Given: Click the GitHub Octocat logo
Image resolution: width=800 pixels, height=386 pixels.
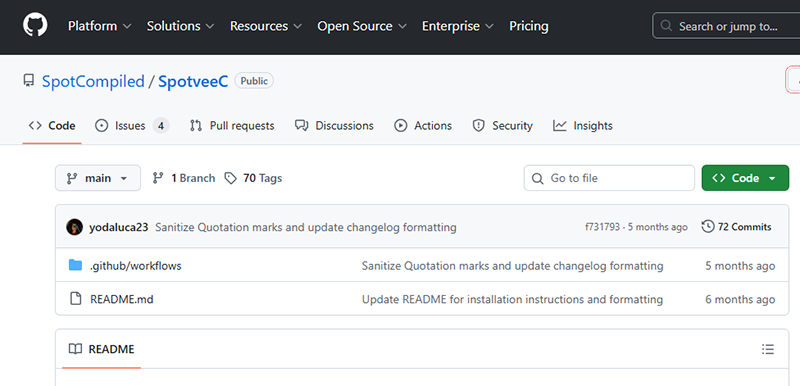Looking at the screenshot, I should tap(35, 25).
